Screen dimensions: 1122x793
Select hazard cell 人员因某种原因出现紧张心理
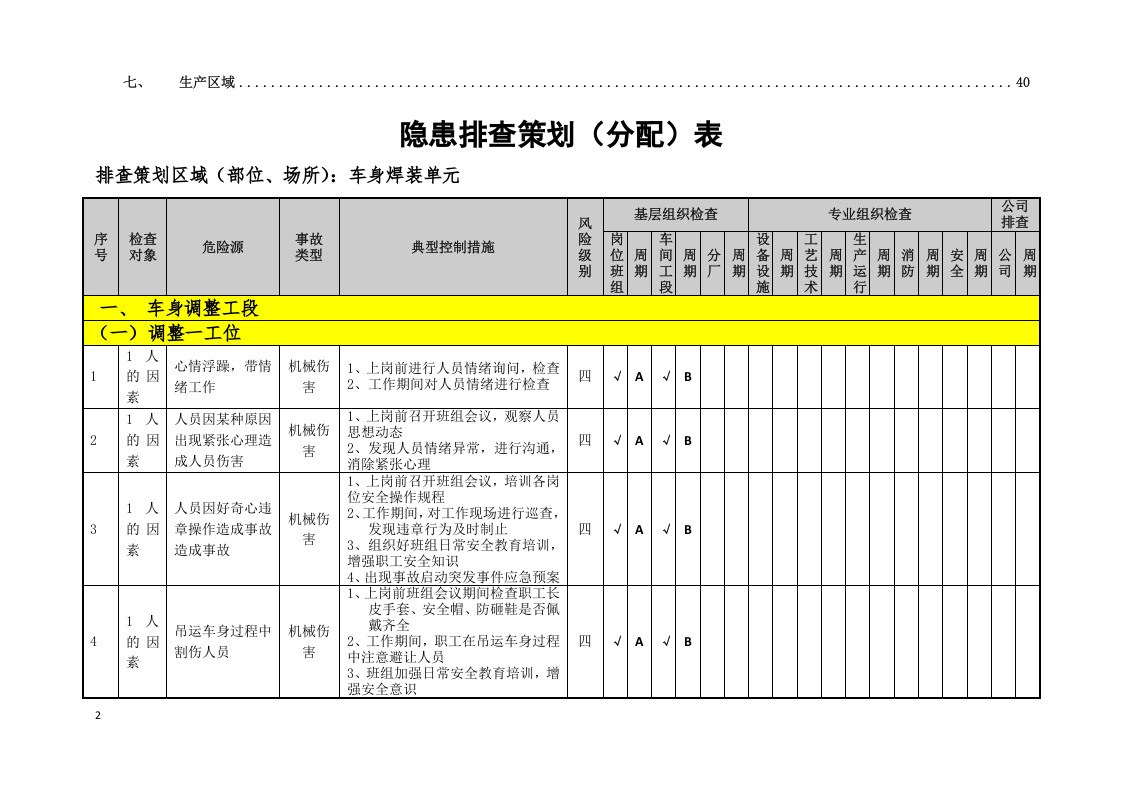tap(223, 440)
